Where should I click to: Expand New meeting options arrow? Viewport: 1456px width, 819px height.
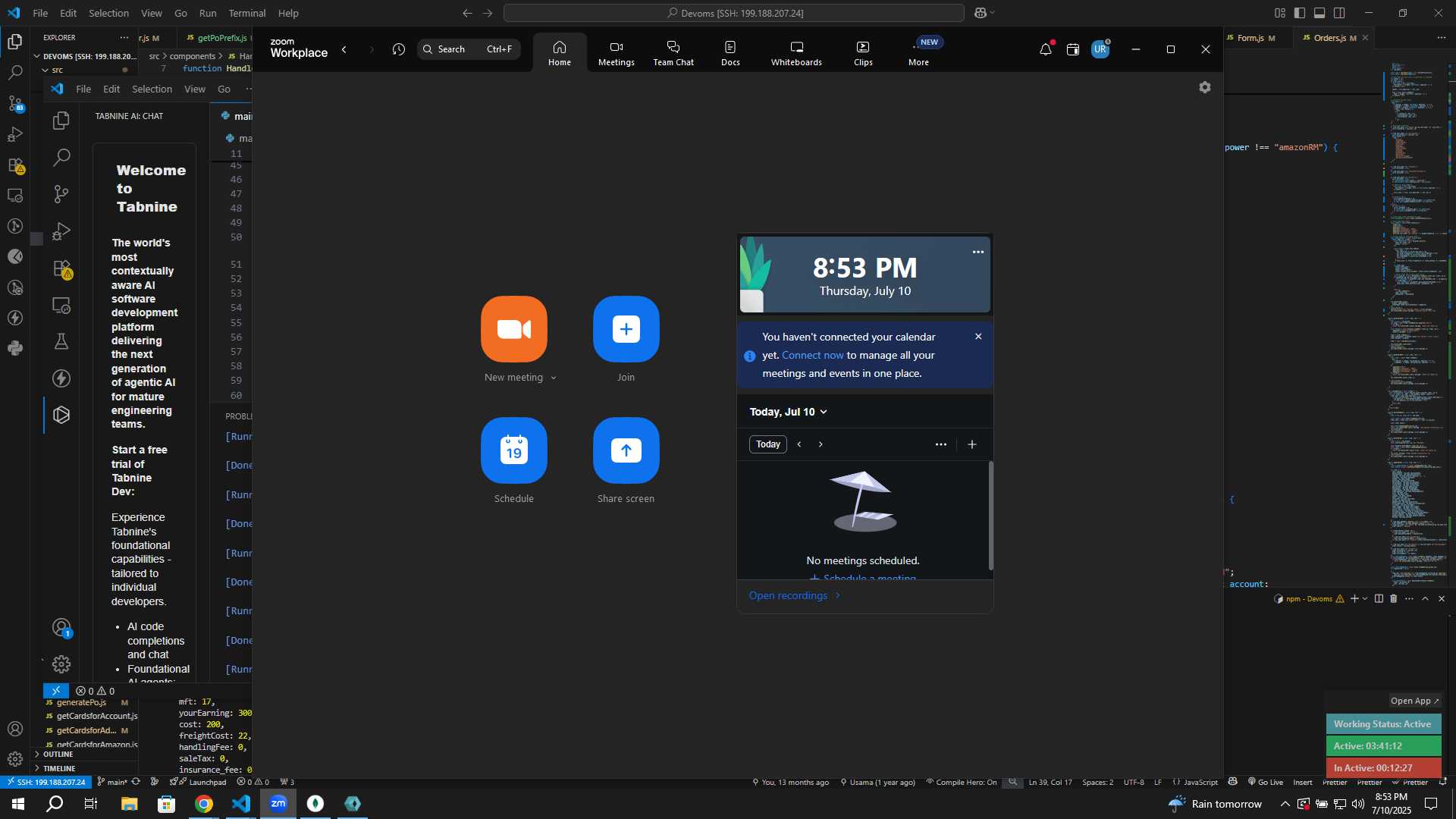point(554,378)
